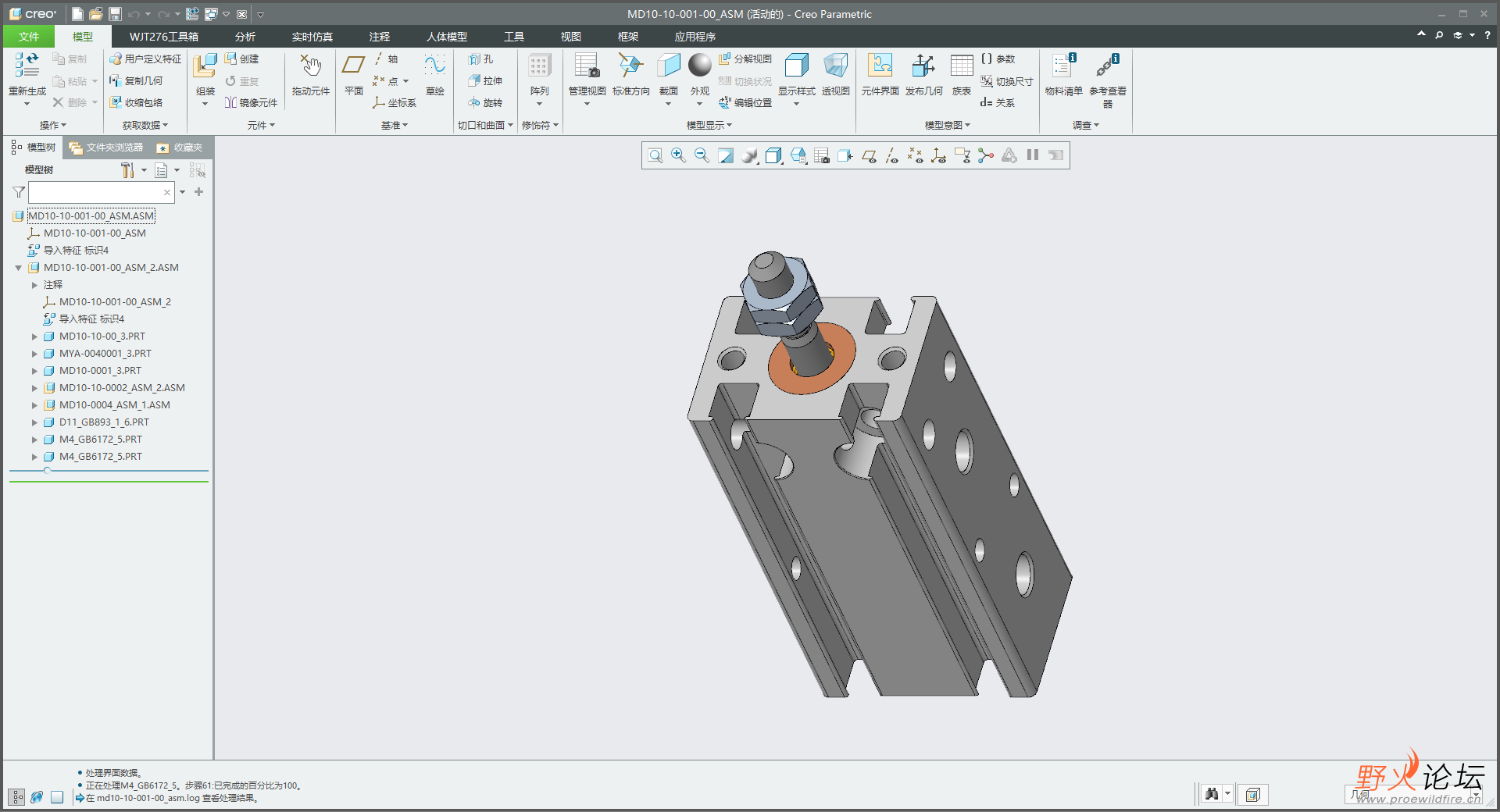
Task: Switch to the 收藏夹 panel tab
Action: [x=180, y=148]
